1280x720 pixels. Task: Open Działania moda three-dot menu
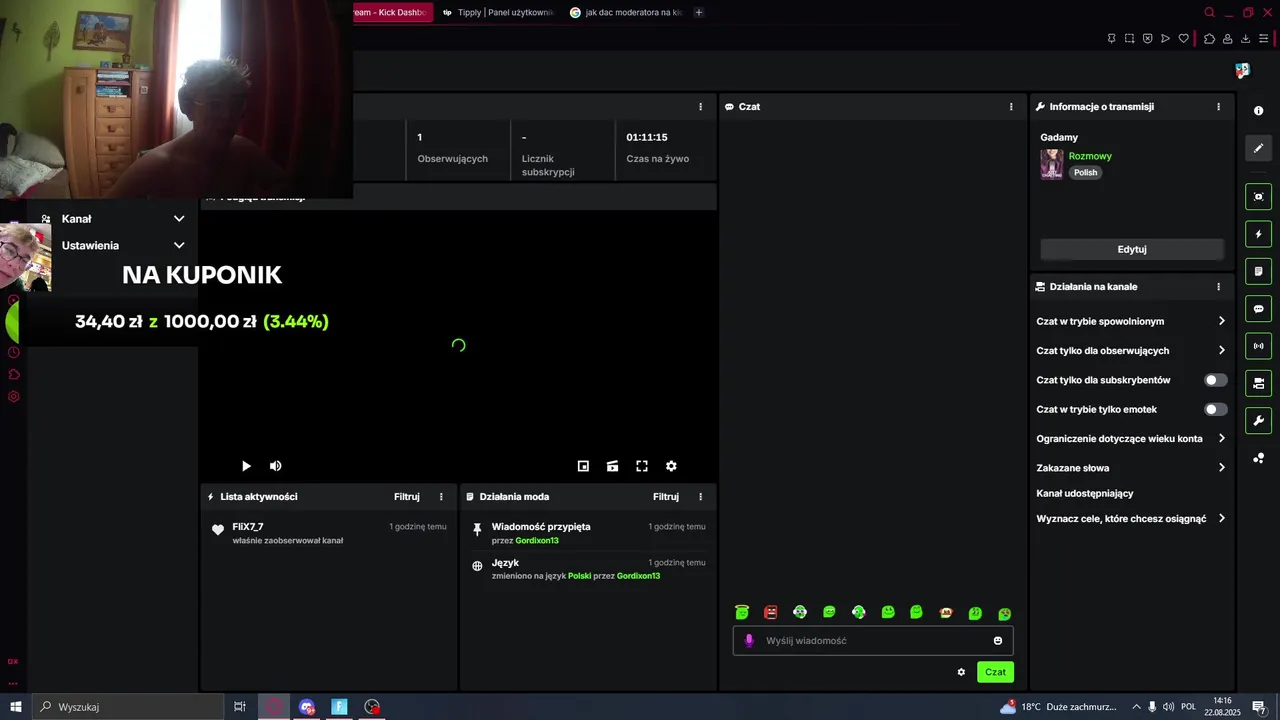pyautogui.click(x=700, y=497)
